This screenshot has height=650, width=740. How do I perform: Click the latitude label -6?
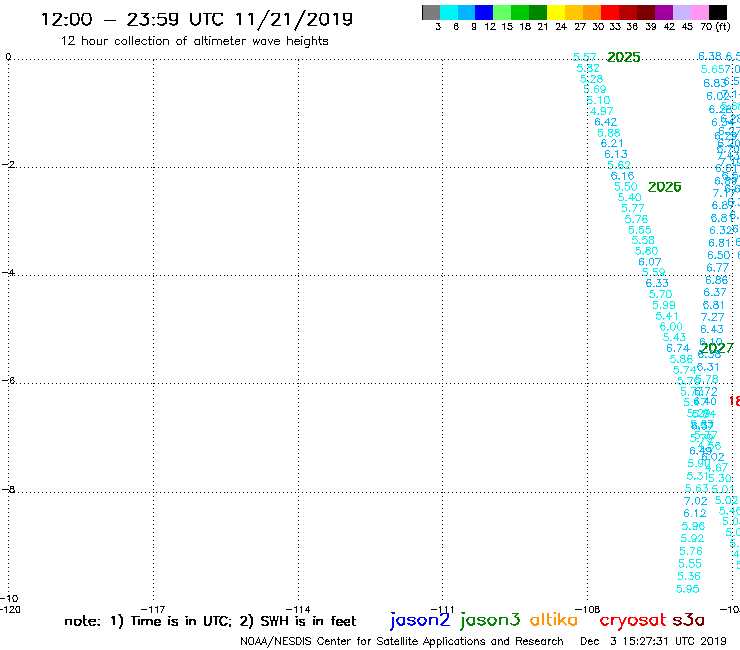(x=8, y=380)
